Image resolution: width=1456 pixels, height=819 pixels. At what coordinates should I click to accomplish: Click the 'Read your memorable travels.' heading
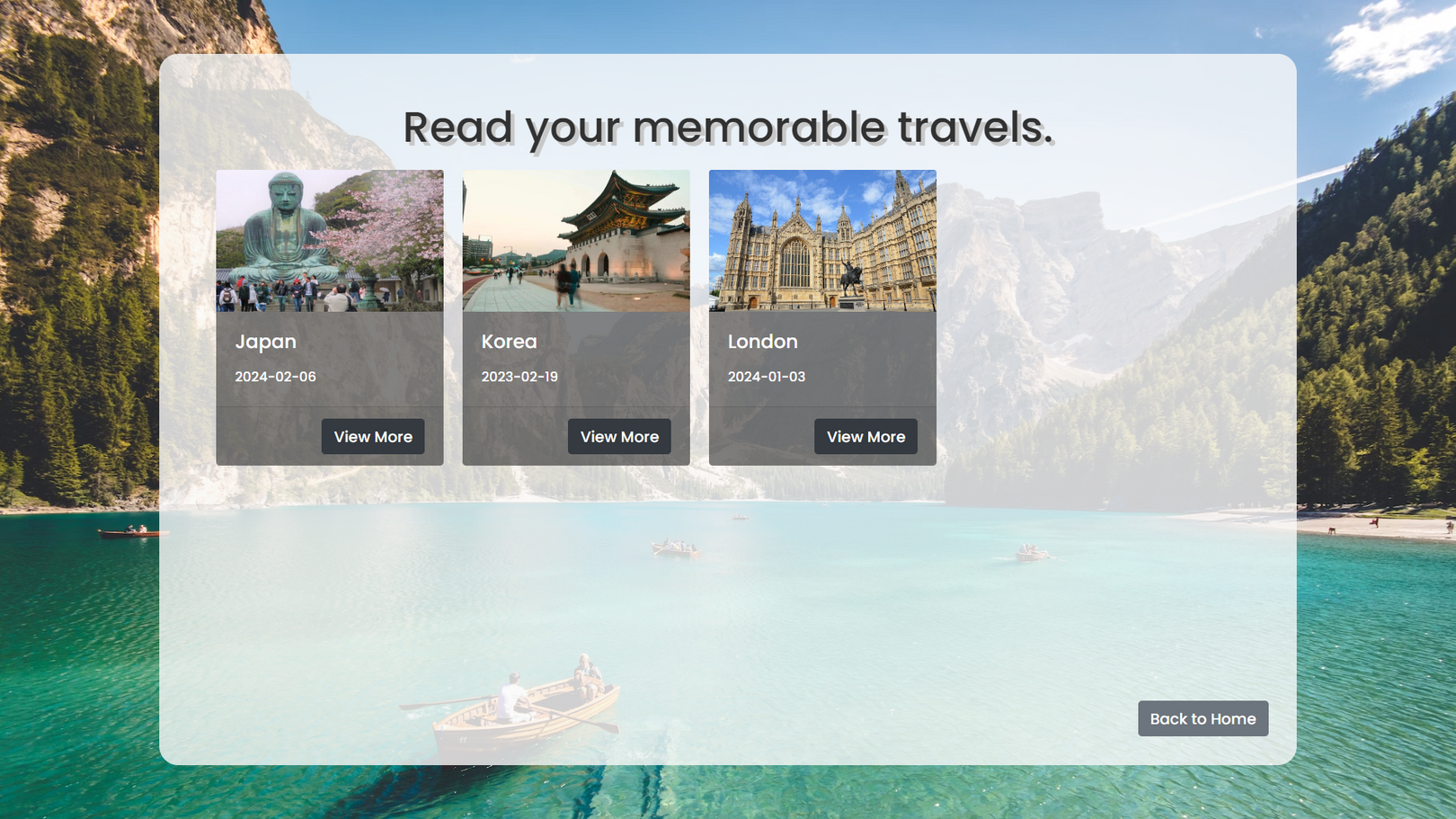[x=728, y=127]
